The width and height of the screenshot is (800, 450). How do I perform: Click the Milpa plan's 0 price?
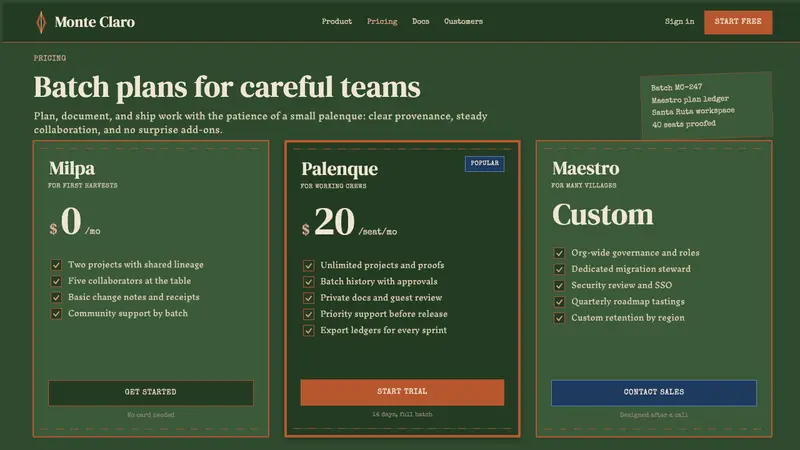tap(71, 220)
